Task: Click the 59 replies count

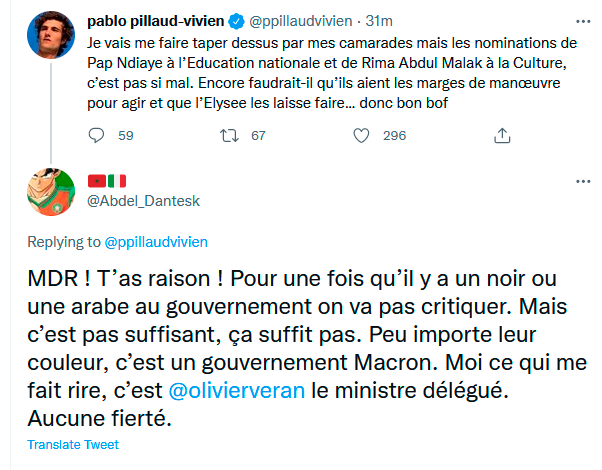Action: pyautogui.click(x=125, y=135)
